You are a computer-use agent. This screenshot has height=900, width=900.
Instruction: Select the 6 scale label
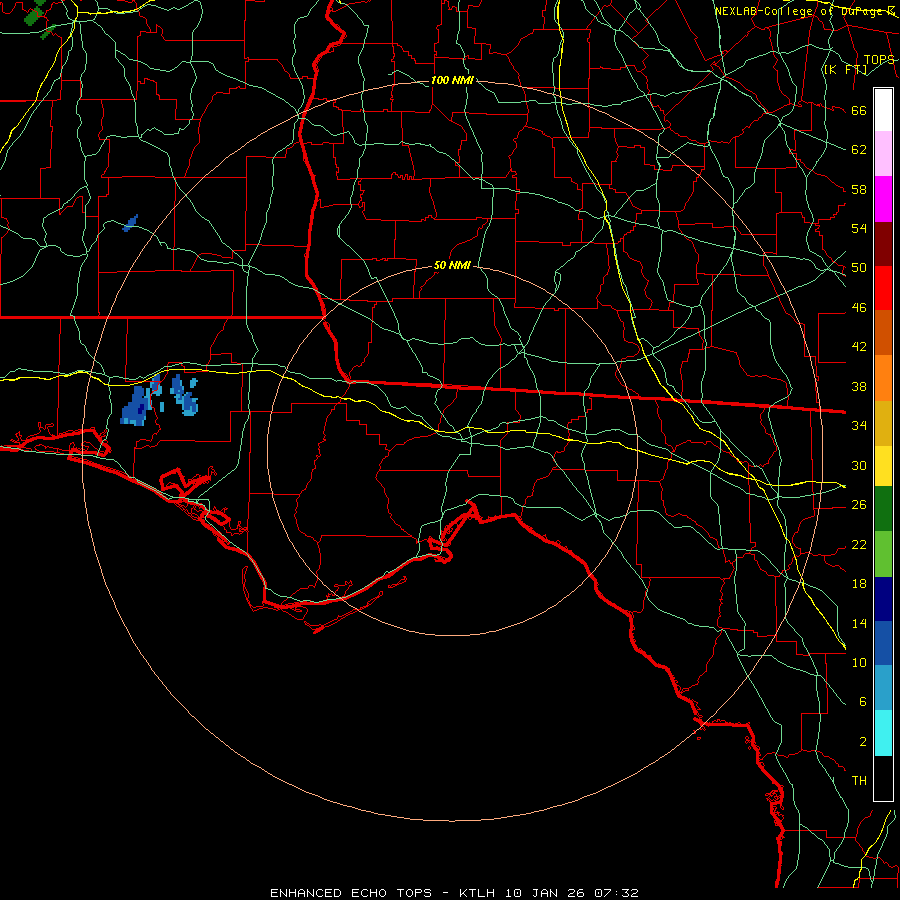tap(862, 702)
